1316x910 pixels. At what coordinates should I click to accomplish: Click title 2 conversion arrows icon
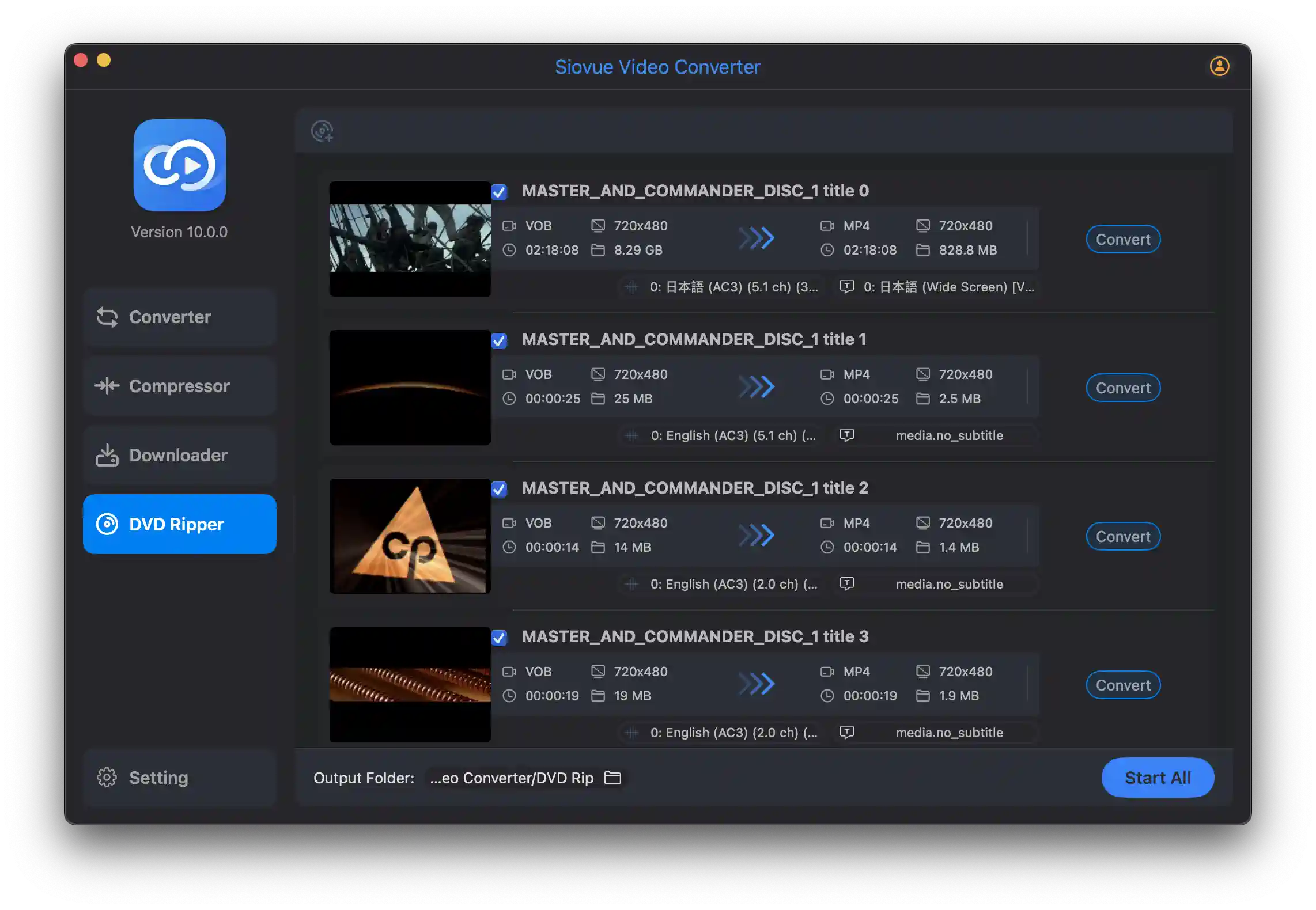757,535
